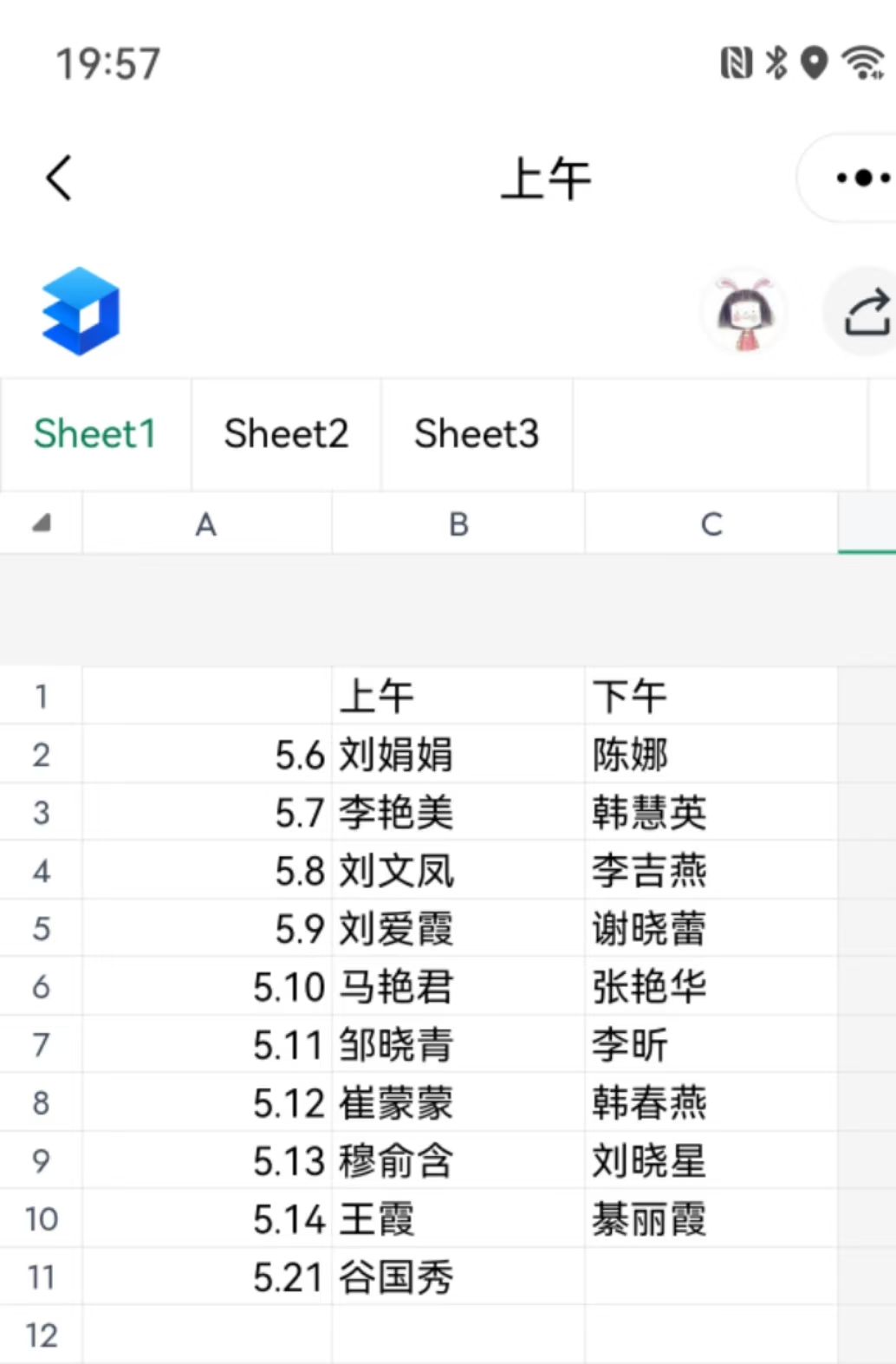896x1364 pixels.
Task: Select column A header
Action: pyautogui.click(x=206, y=523)
